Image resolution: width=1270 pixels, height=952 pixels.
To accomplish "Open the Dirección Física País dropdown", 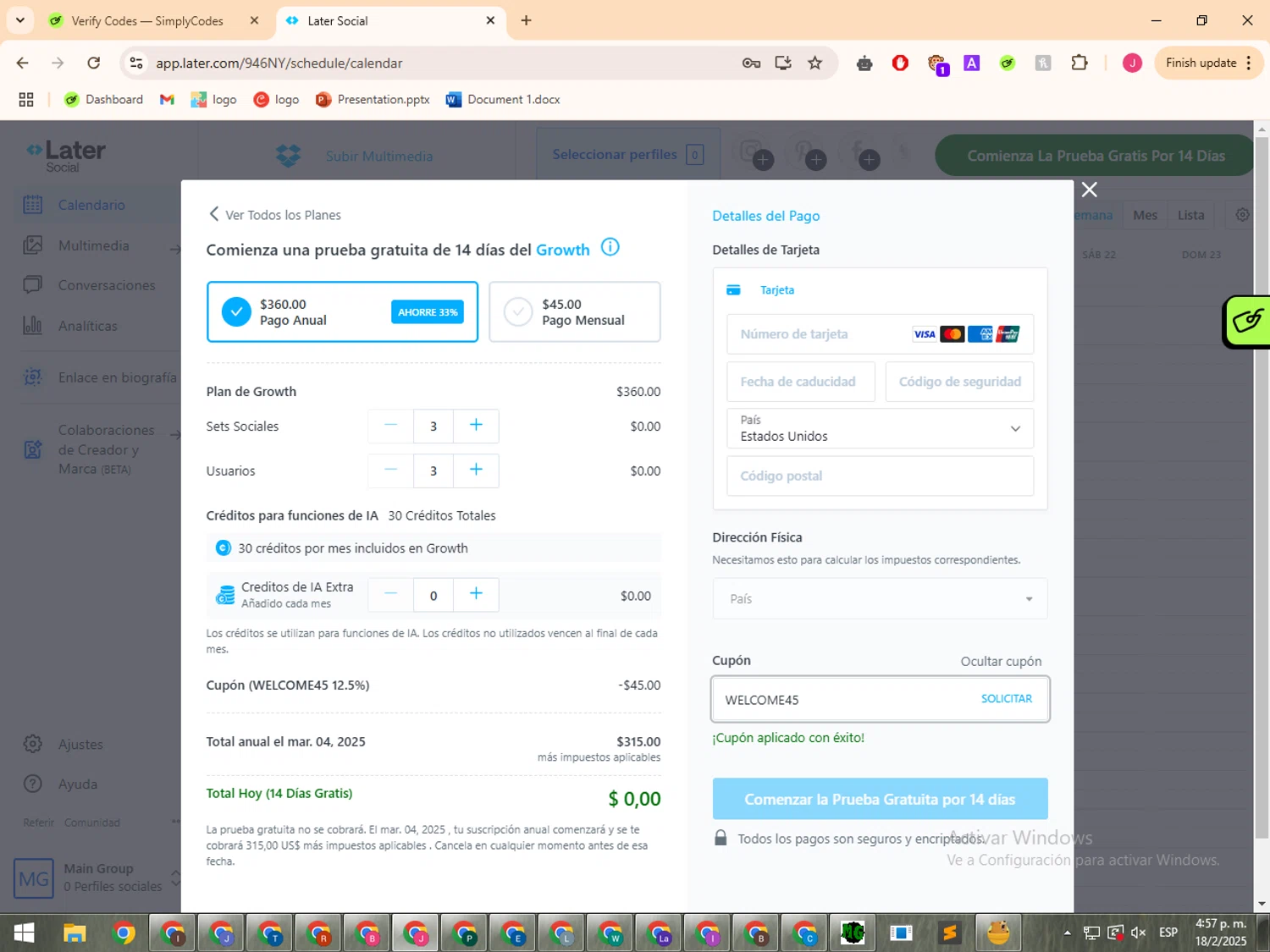I will (x=880, y=598).
